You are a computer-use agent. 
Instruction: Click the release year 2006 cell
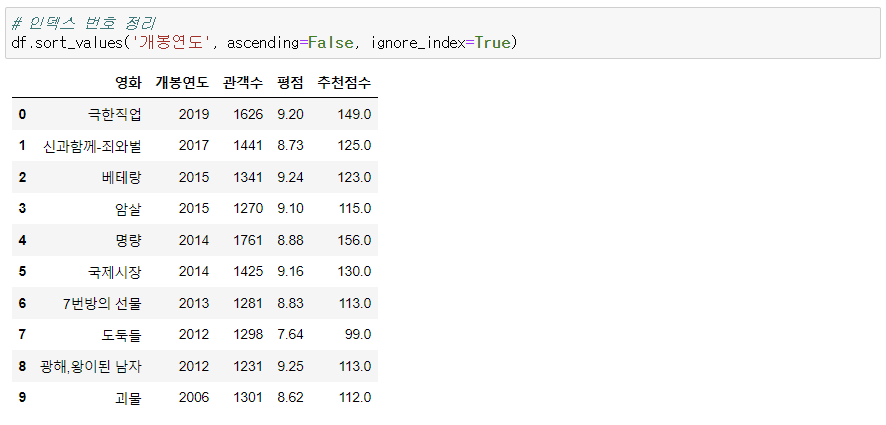click(x=194, y=398)
